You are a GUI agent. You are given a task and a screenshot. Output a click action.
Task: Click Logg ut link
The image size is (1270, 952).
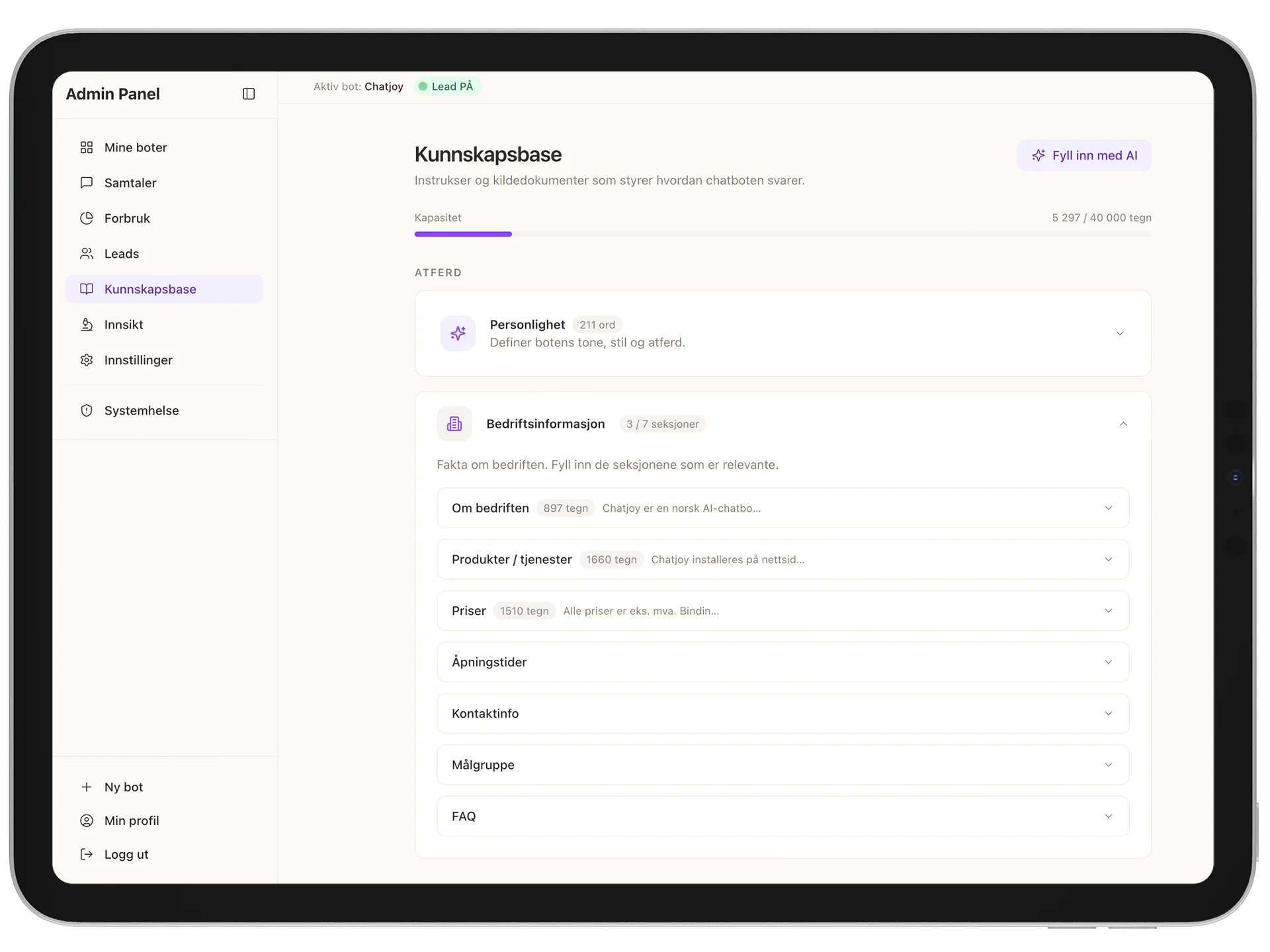126,854
